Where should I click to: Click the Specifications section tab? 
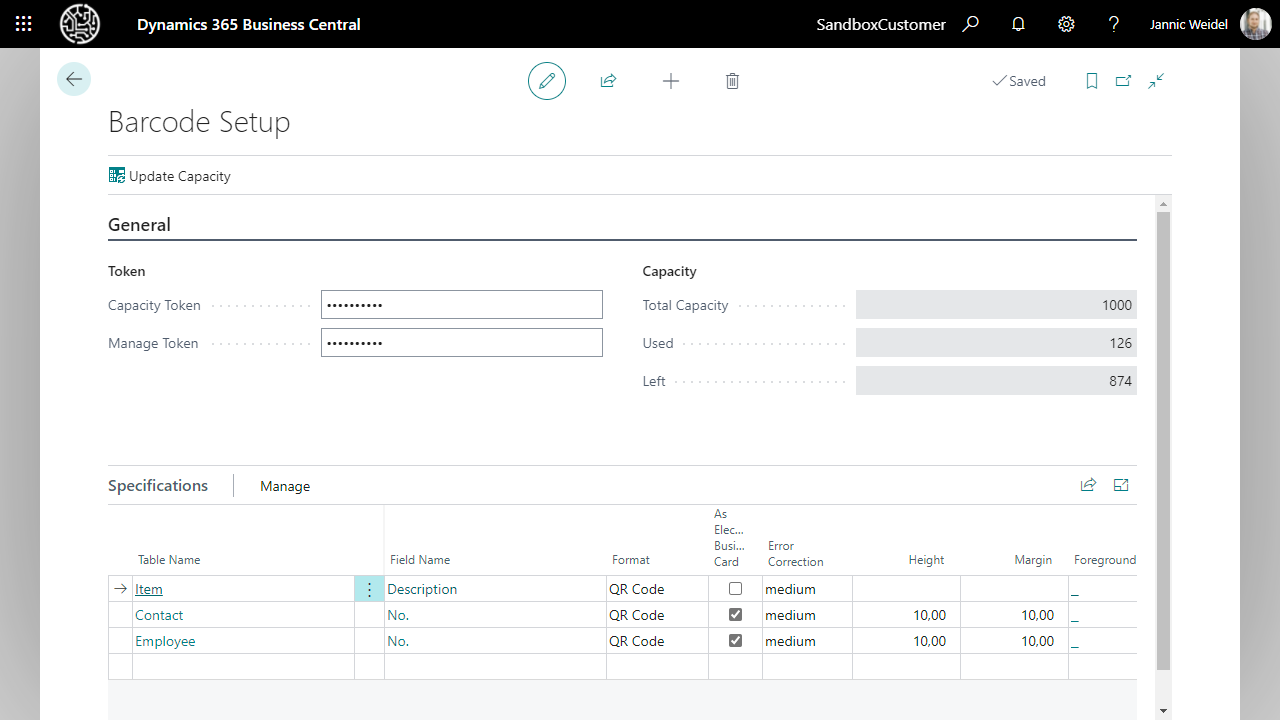pos(158,485)
